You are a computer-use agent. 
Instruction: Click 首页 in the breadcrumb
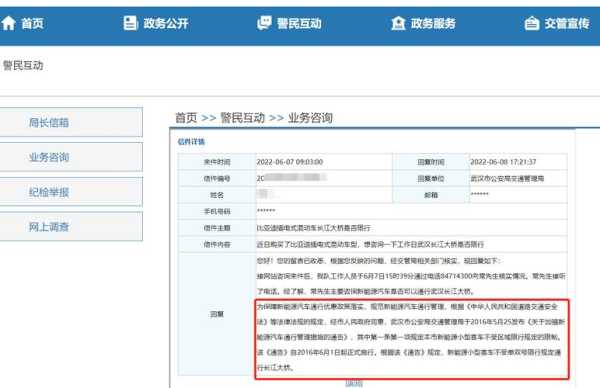pos(186,117)
